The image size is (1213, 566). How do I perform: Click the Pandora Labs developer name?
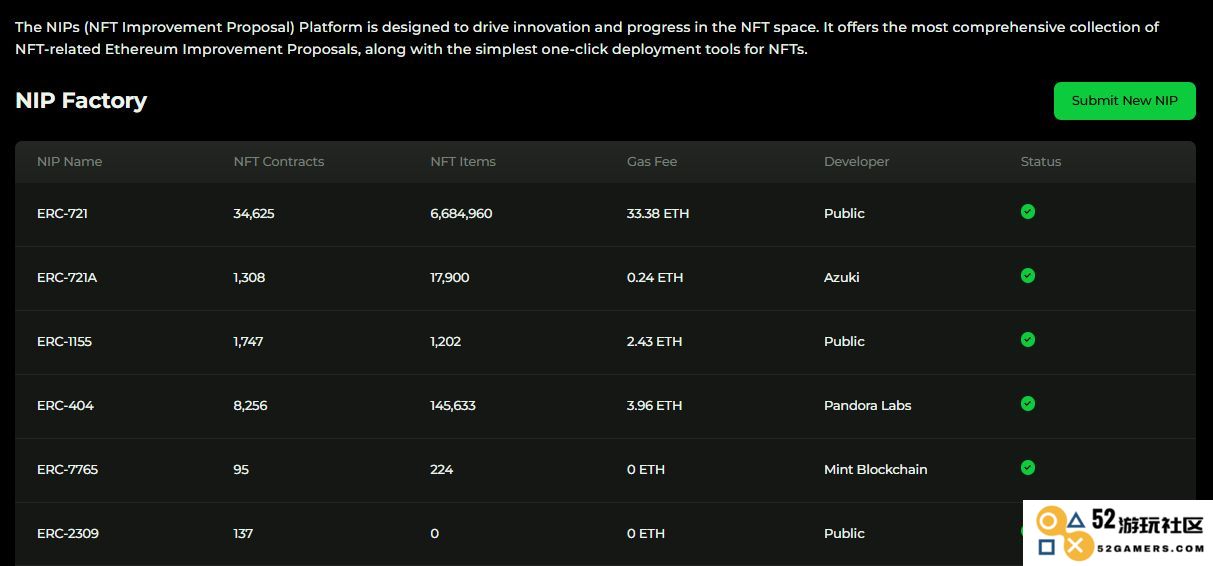pos(867,406)
